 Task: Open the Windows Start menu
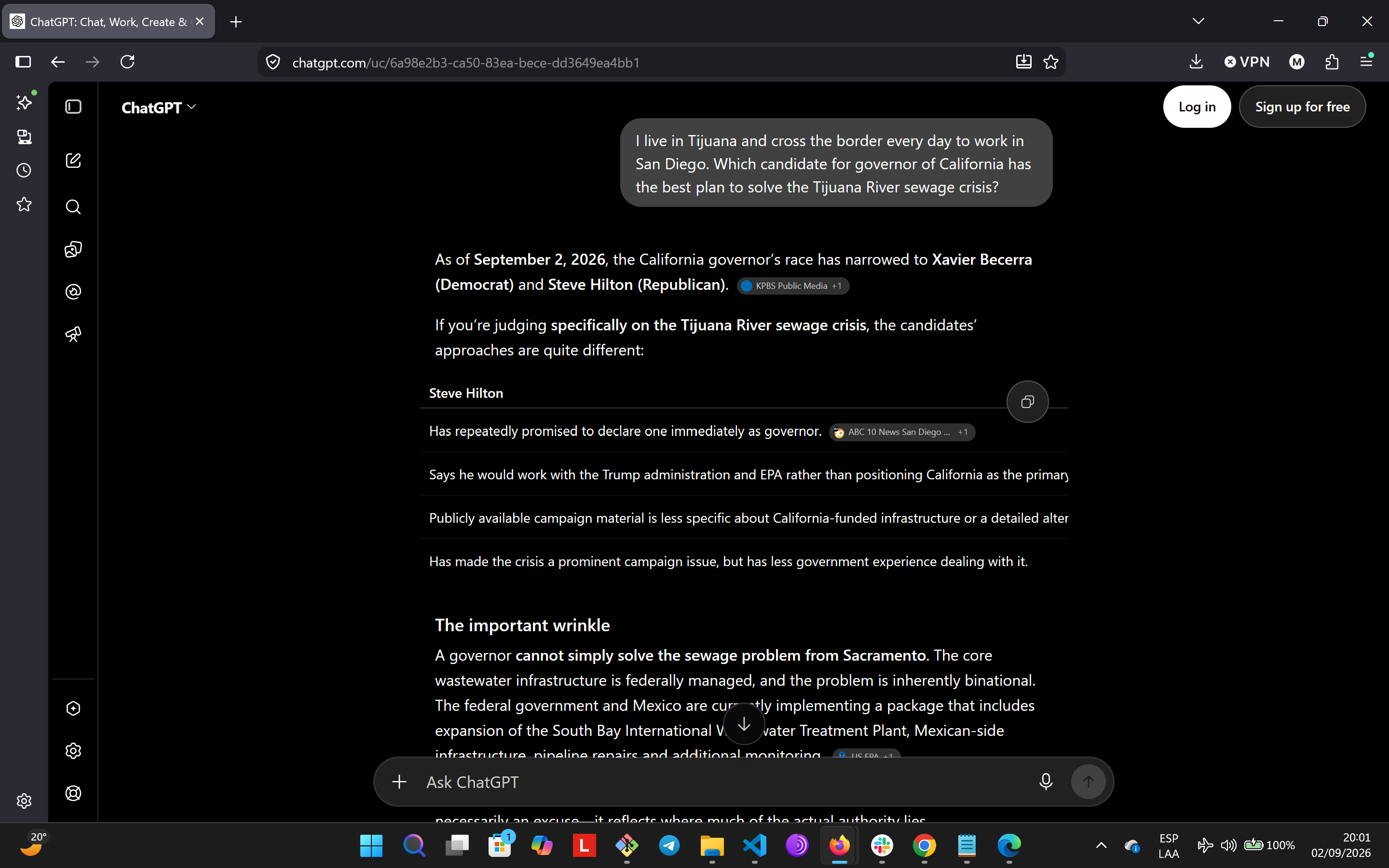tap(371, 845)
